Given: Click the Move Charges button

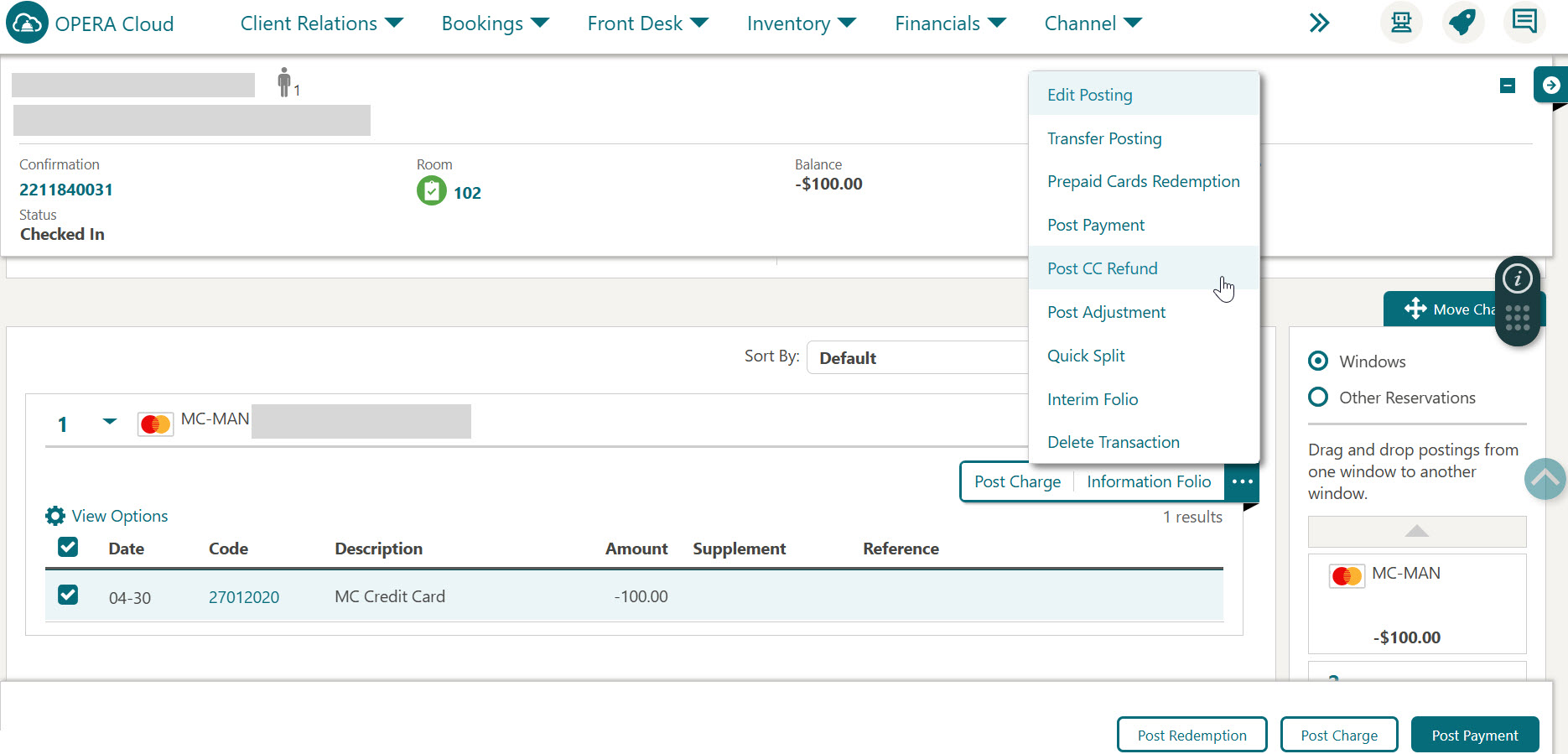Looking at the screenshot, I should click(1464, 309).
